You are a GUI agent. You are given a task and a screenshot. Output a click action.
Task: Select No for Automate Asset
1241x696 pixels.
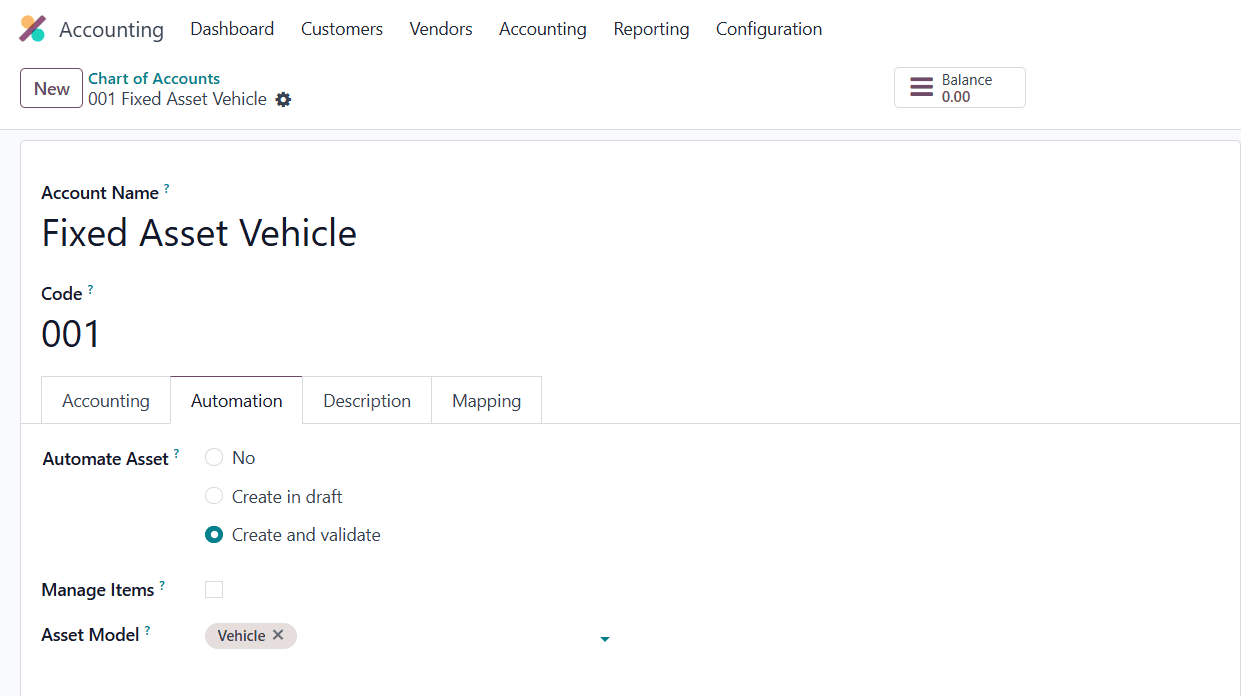click(x=213, y=457)
